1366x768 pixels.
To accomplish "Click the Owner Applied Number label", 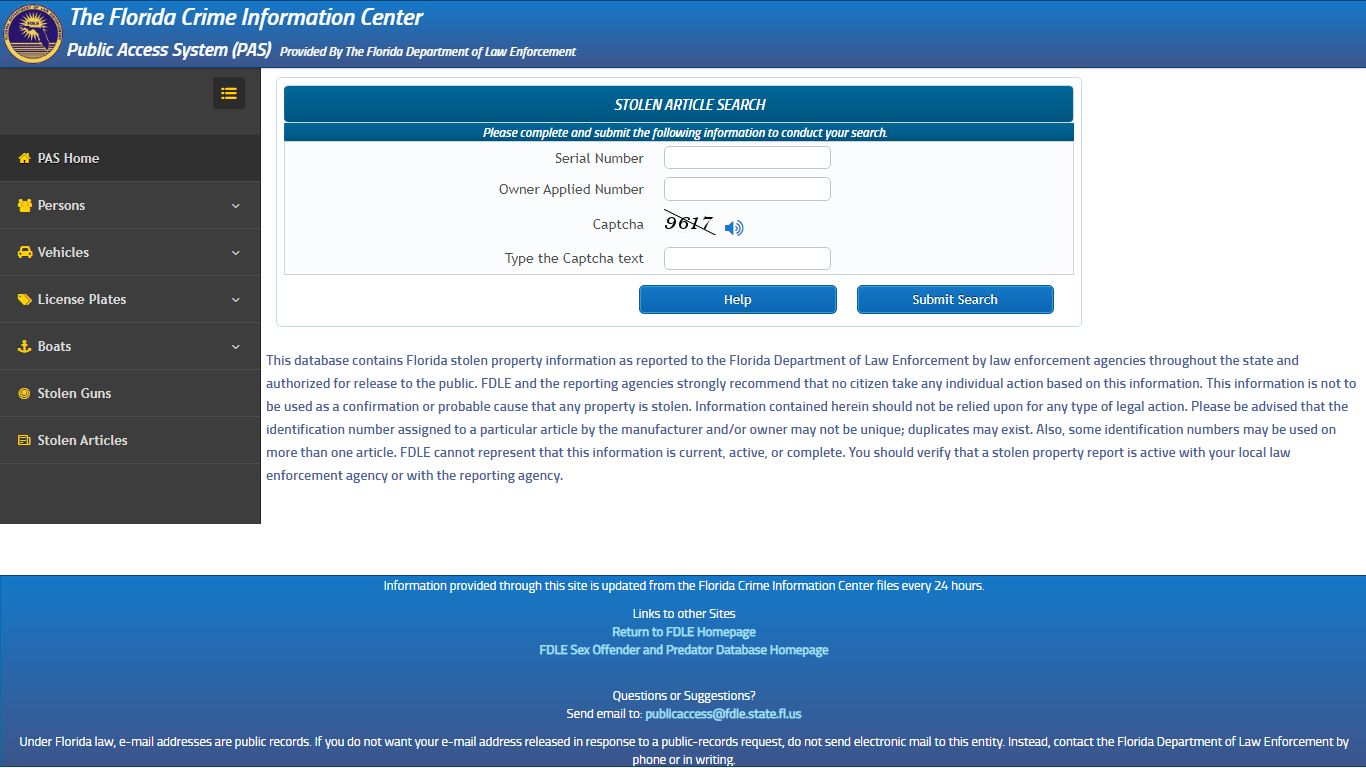I will click(571, 189).
